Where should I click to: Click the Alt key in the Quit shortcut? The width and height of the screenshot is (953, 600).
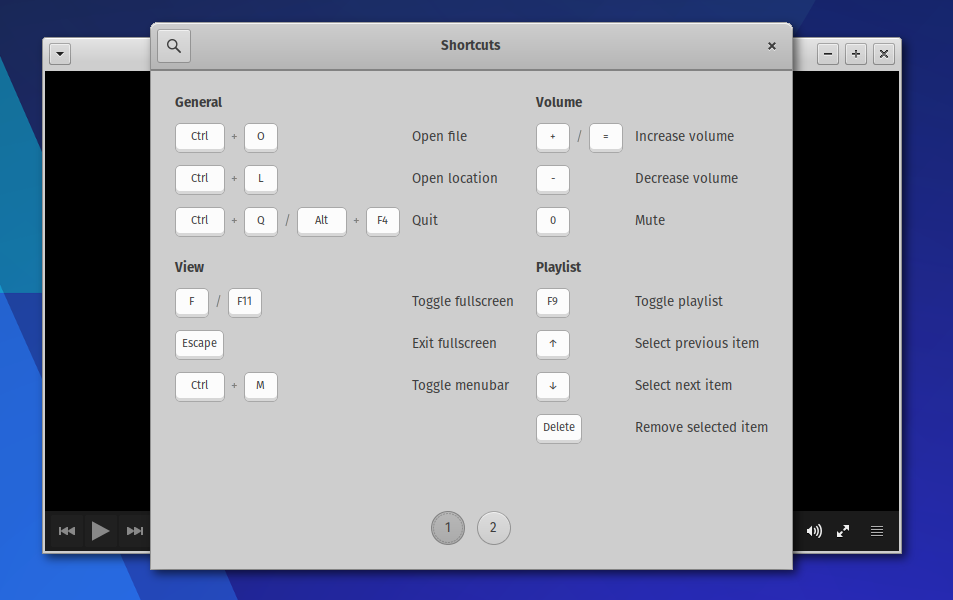[x=321, y=221]
